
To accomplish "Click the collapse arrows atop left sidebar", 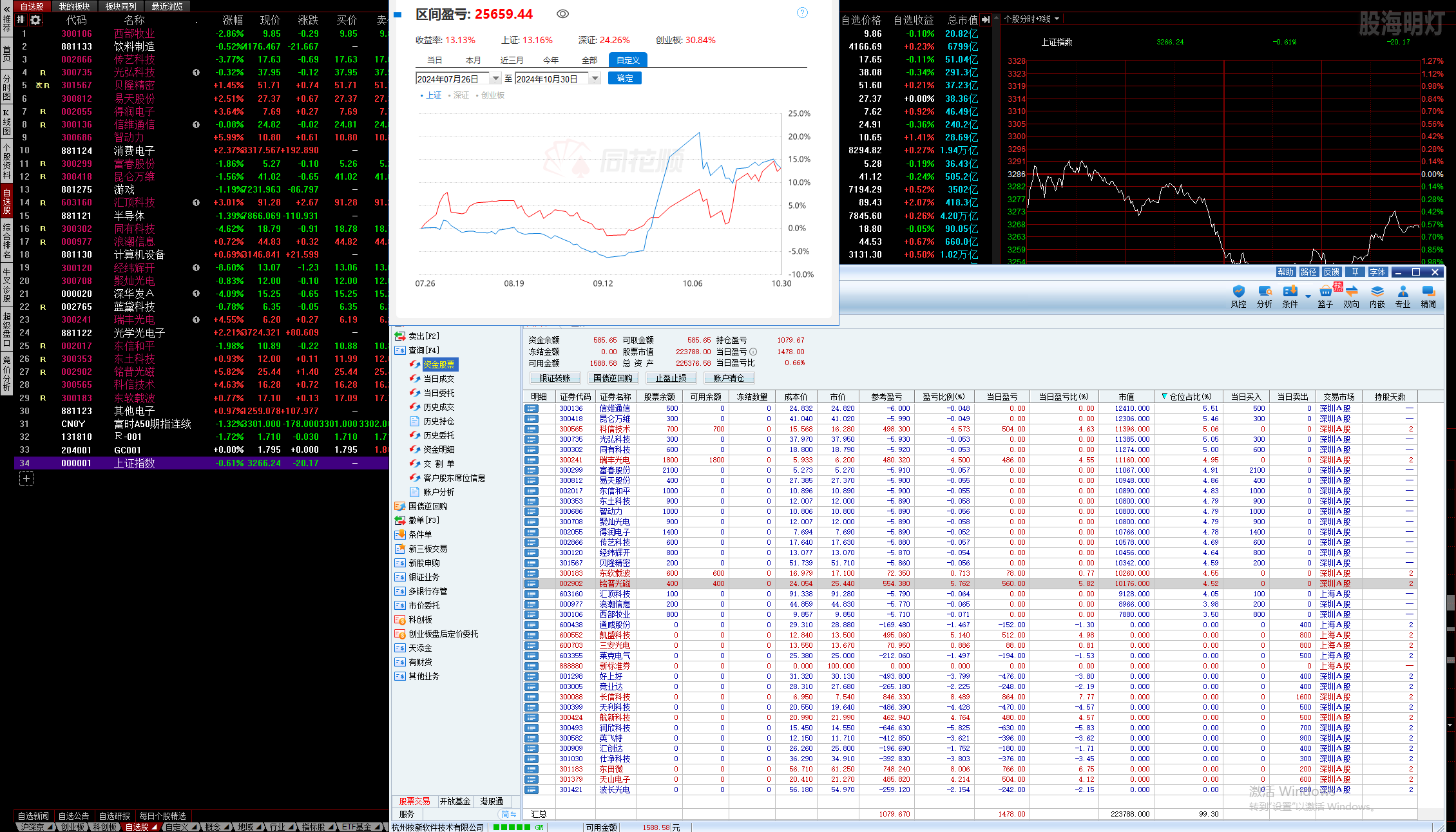I will click(6, 9).
